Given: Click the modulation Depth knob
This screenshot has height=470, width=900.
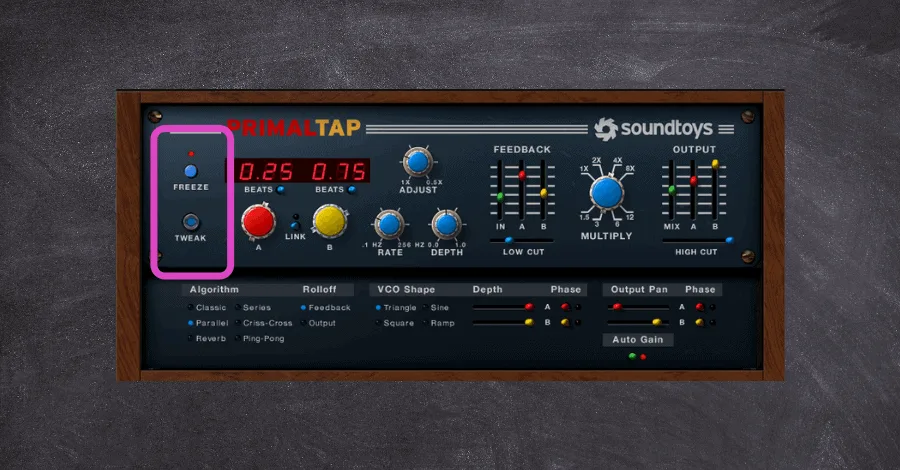Looking at the screenshot, I should [x=446, y=224].
